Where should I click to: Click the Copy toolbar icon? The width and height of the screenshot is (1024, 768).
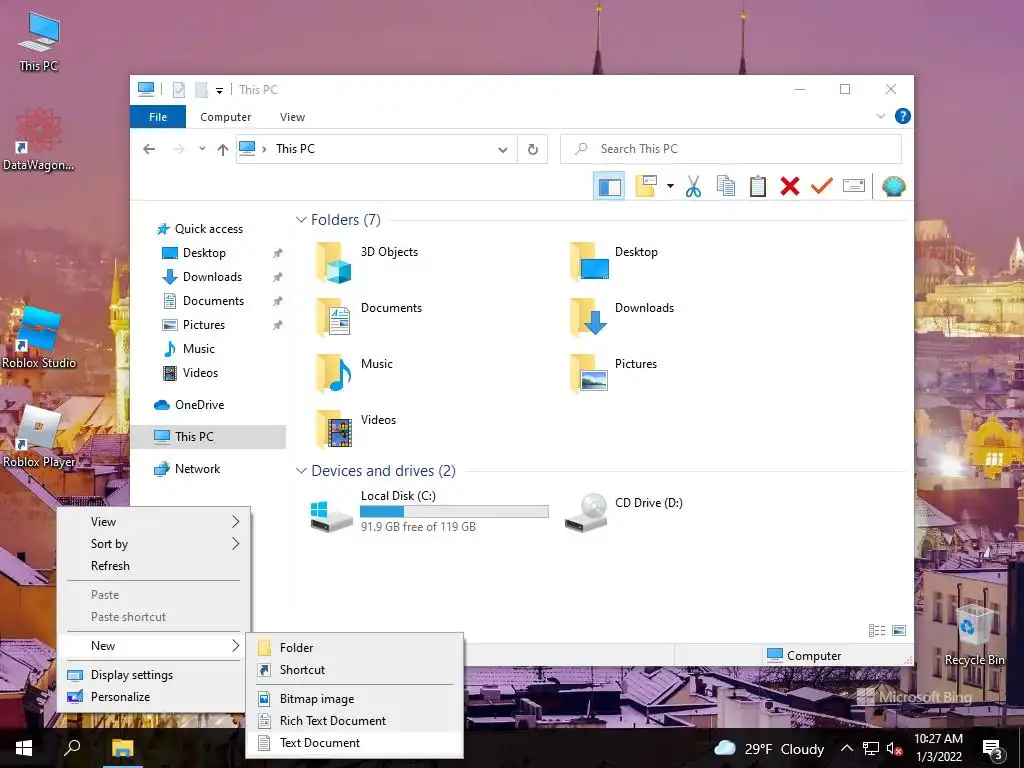tap(726, 187)
